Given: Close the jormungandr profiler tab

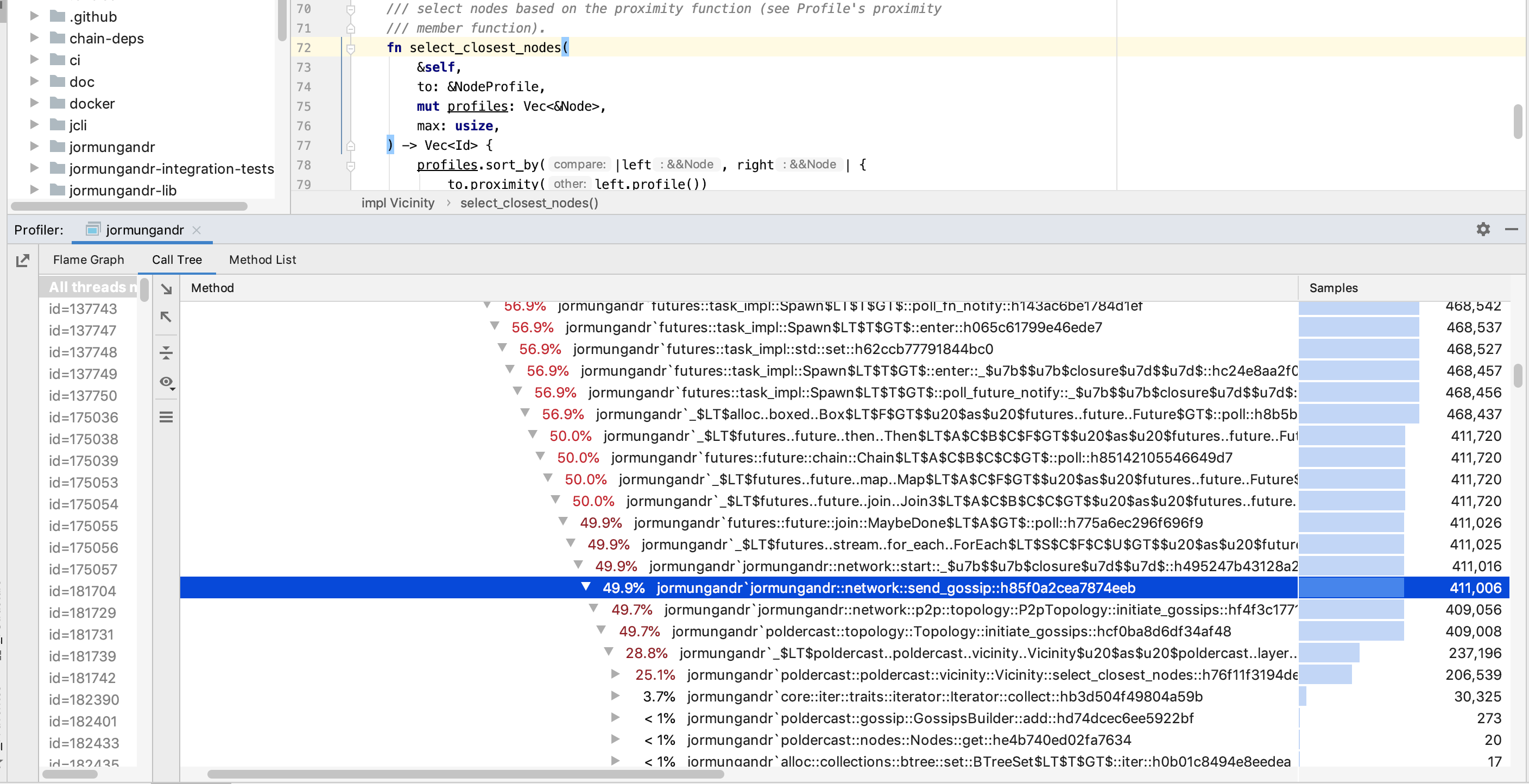Looking at the screenshot, I should 197,230.
